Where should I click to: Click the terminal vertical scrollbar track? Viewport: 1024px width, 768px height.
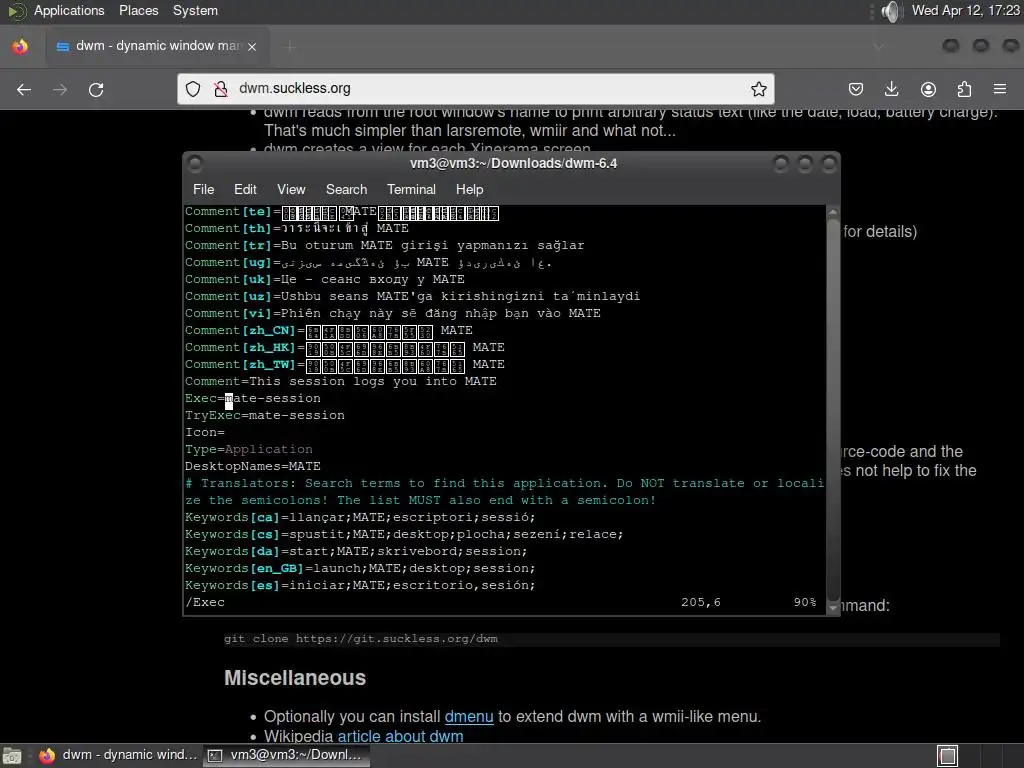(x=832, y=409)
